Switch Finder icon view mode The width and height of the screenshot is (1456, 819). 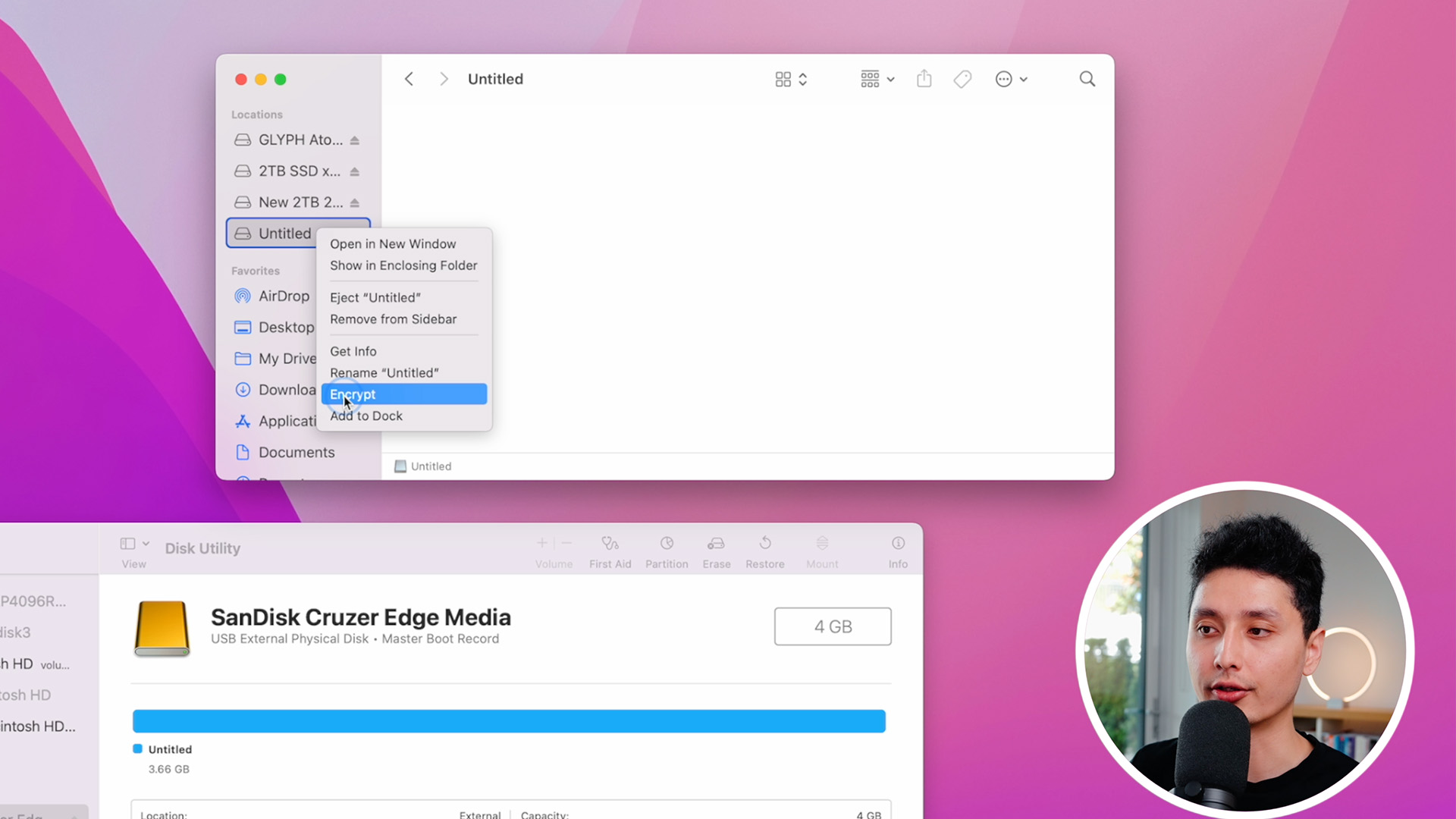791,79
